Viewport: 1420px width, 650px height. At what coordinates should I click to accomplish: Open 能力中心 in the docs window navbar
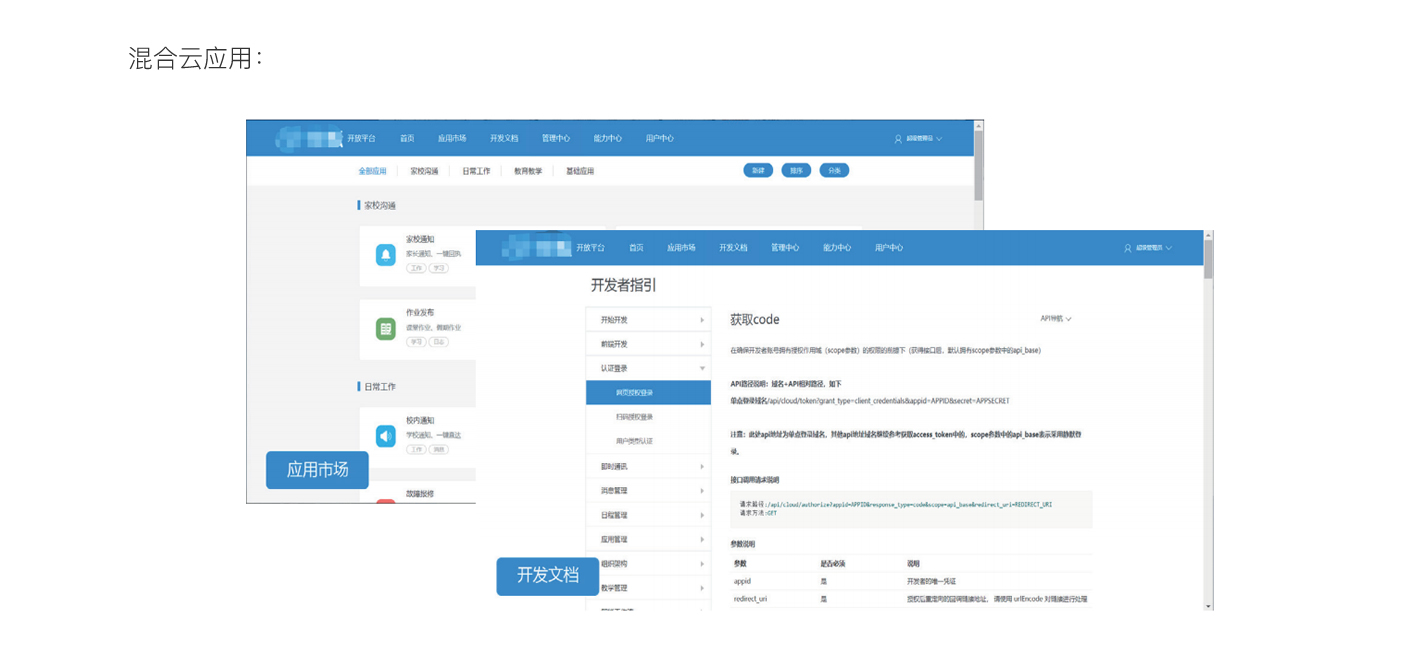[836, 248]
